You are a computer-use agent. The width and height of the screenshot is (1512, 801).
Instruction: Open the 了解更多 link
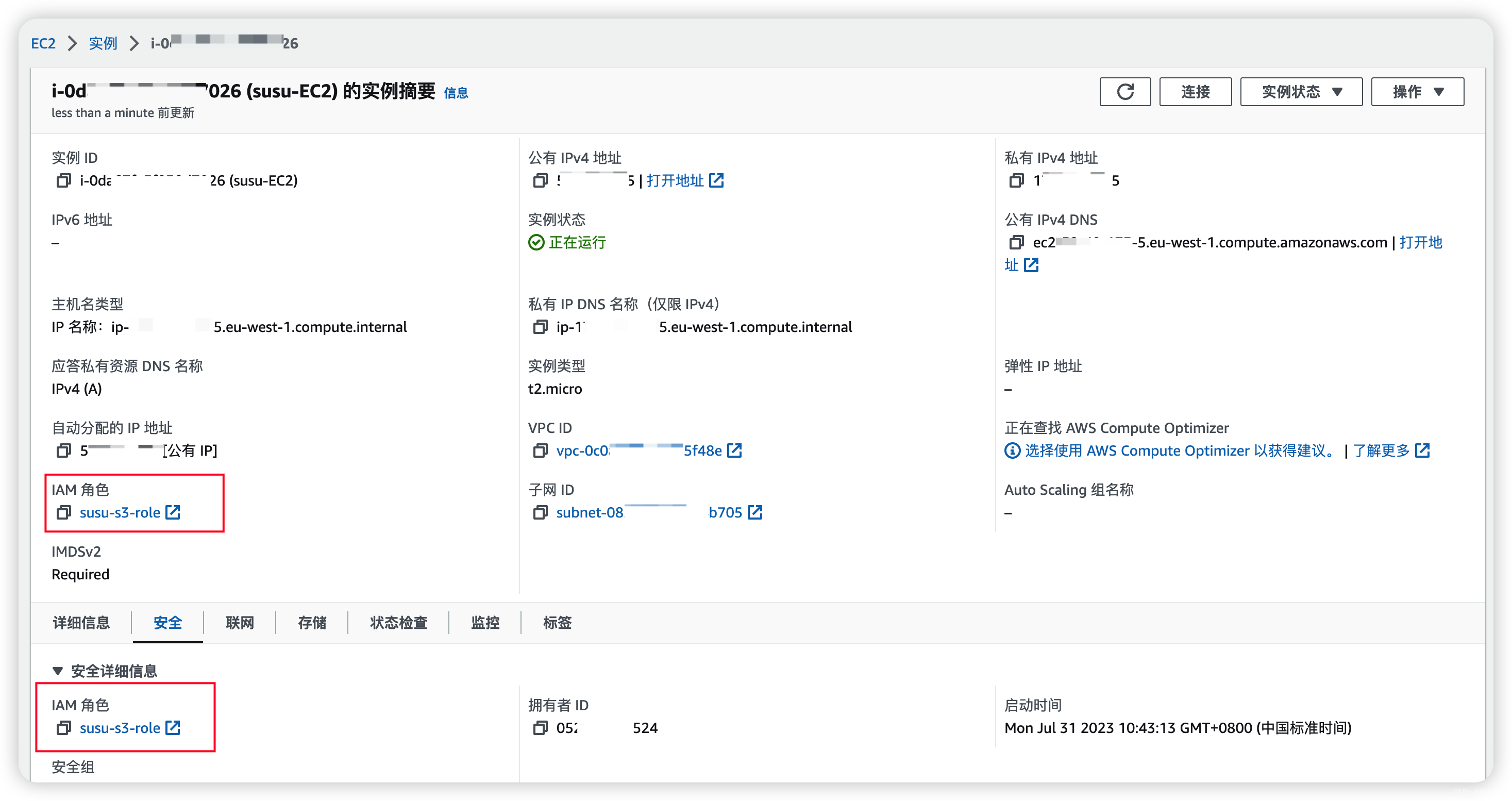point(1381,450)
